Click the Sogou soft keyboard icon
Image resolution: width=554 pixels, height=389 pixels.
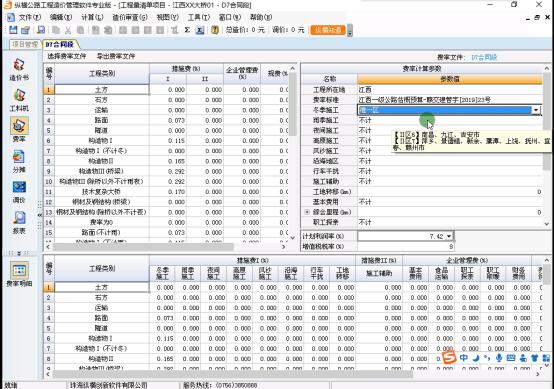click(511, 358)
